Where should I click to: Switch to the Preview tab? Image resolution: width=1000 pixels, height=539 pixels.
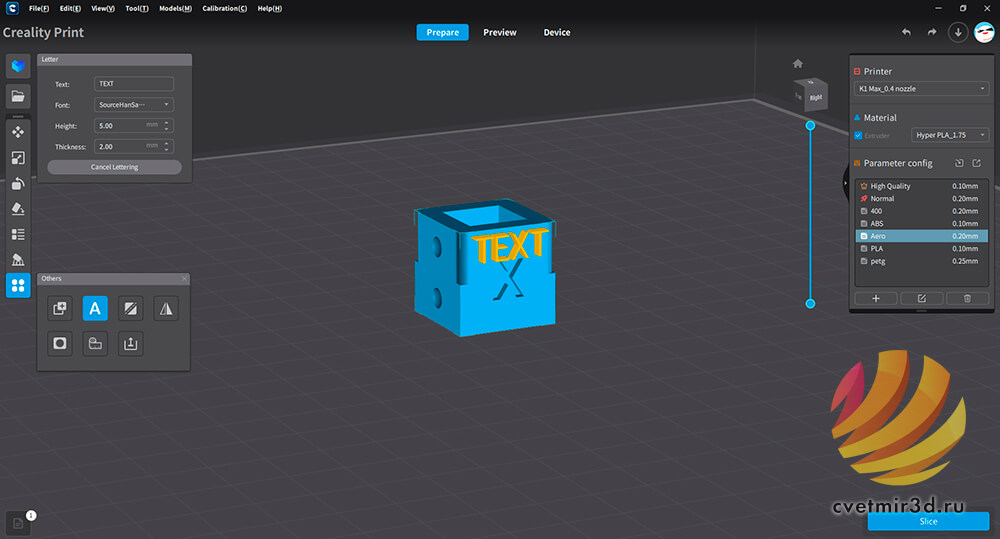point(500,33)
